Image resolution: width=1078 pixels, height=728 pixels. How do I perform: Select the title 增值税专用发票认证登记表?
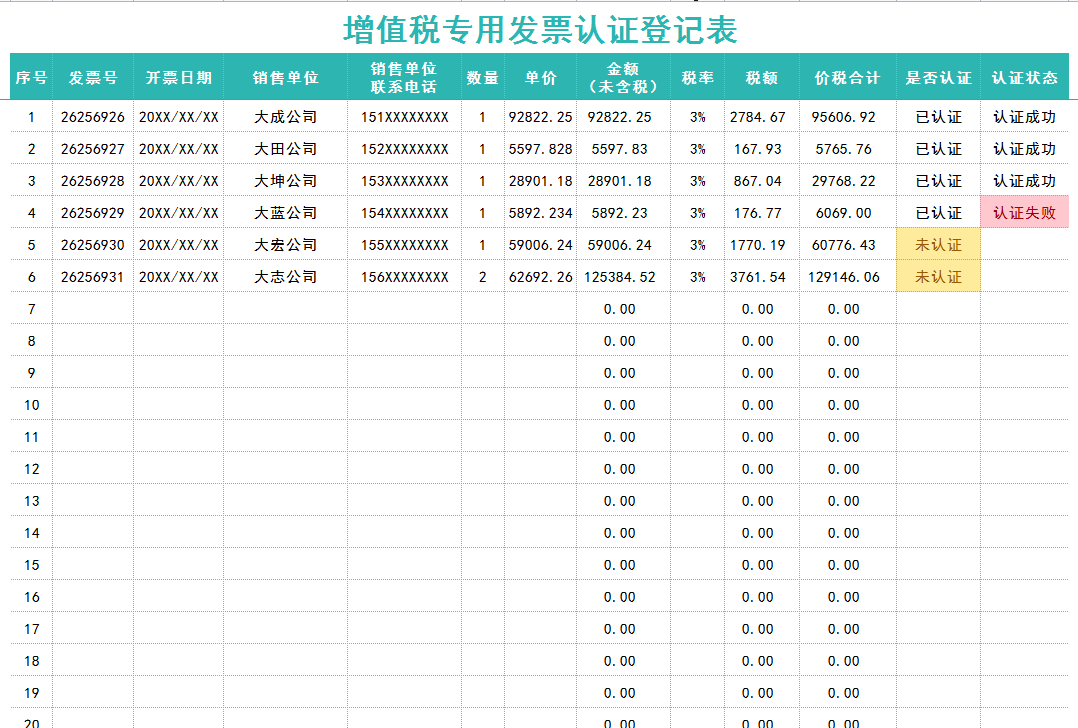pos(540,30)
